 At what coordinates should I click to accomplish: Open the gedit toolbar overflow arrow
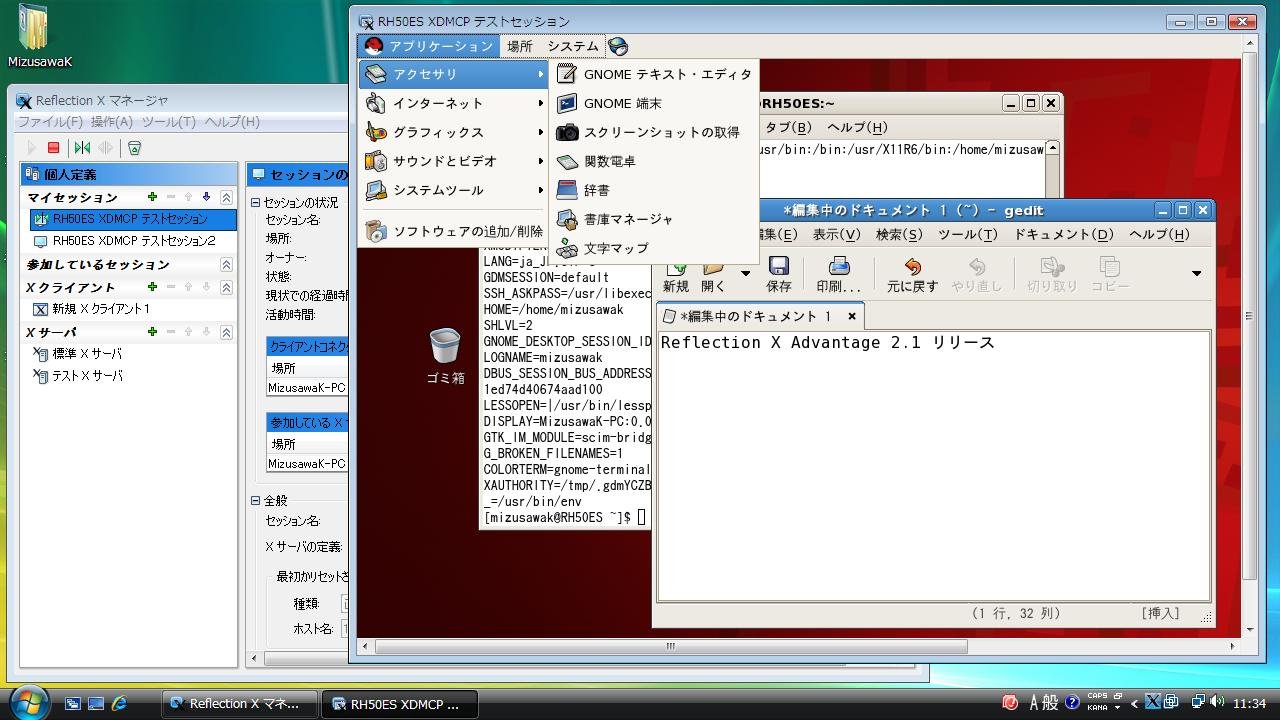(x=1196, y=273)
